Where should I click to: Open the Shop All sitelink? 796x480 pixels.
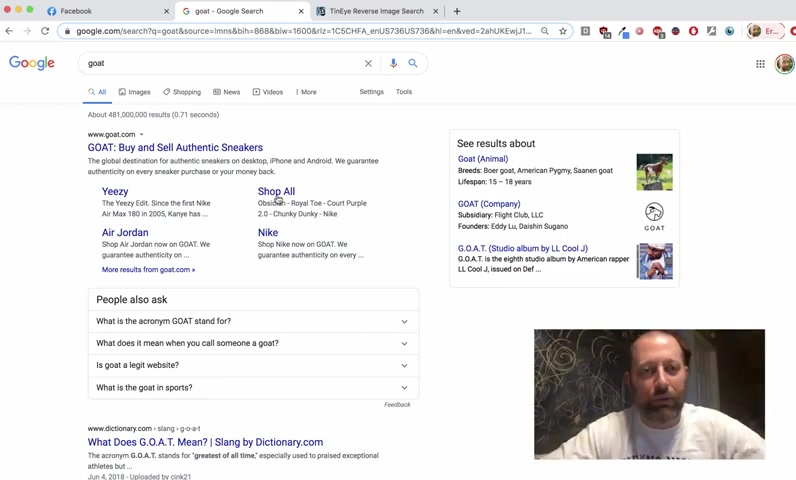276,191
